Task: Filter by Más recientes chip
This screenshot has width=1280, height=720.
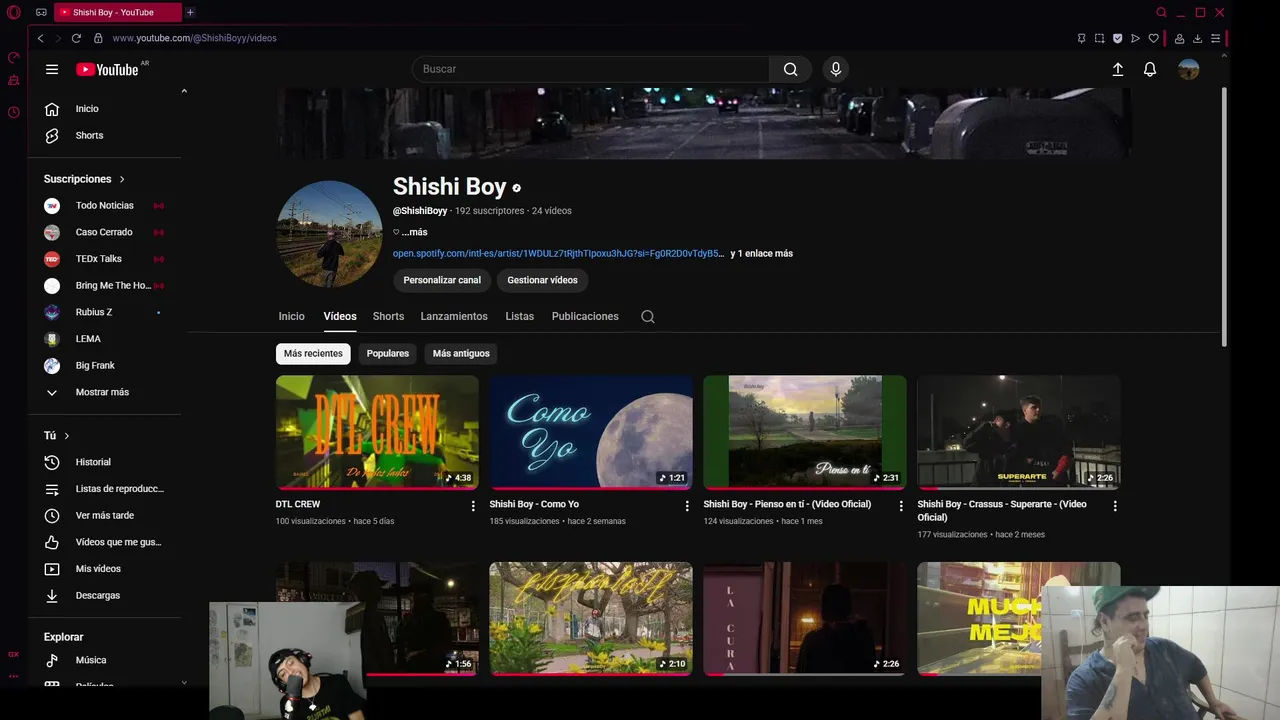Action: point(313,353)
